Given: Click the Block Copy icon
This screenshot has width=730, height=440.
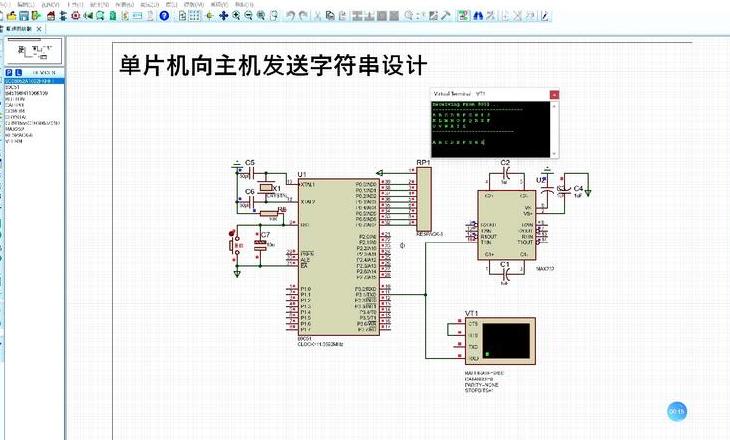Looking at the screenshot, I should coord(357,16).
